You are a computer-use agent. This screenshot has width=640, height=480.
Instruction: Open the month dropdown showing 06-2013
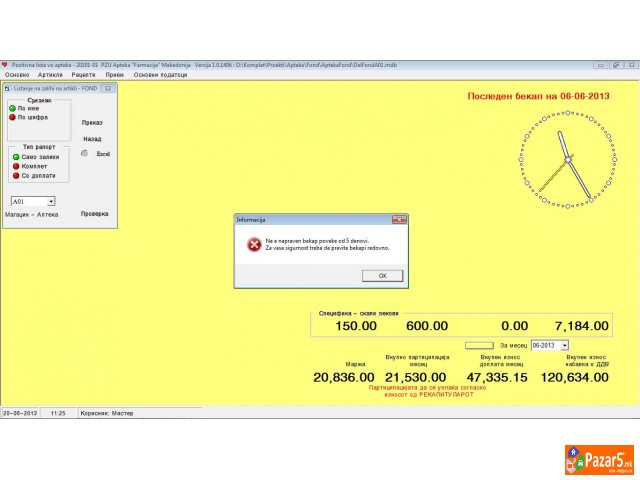[x=565, y=345]
